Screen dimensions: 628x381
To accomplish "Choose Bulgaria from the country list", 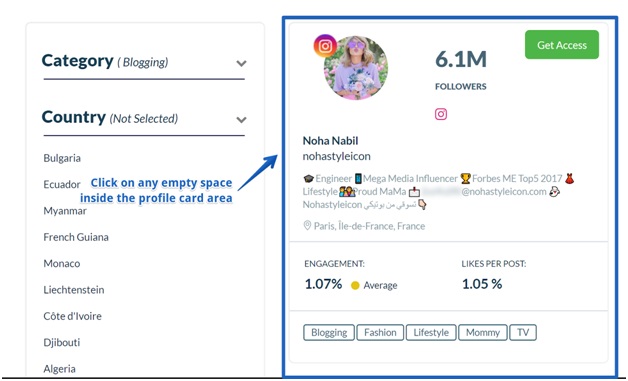I will 62,158.
